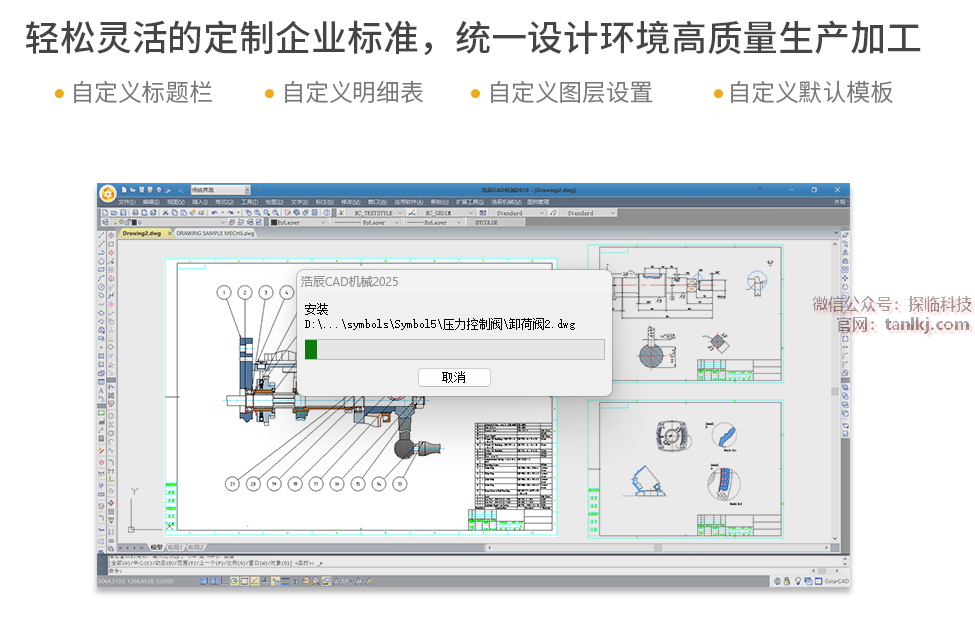Open the BC_GBDIM dimension style dropdown
975x621 pixels.
445,213
